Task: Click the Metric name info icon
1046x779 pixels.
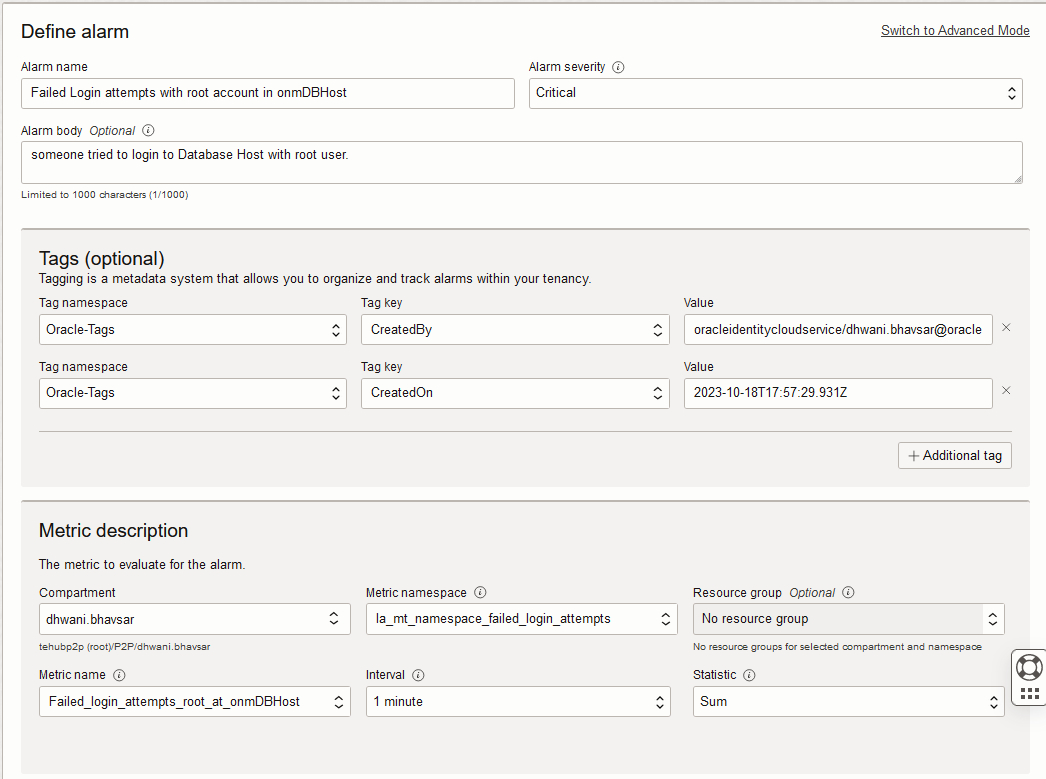Action: pyautogui.click(x=120, y=675)
